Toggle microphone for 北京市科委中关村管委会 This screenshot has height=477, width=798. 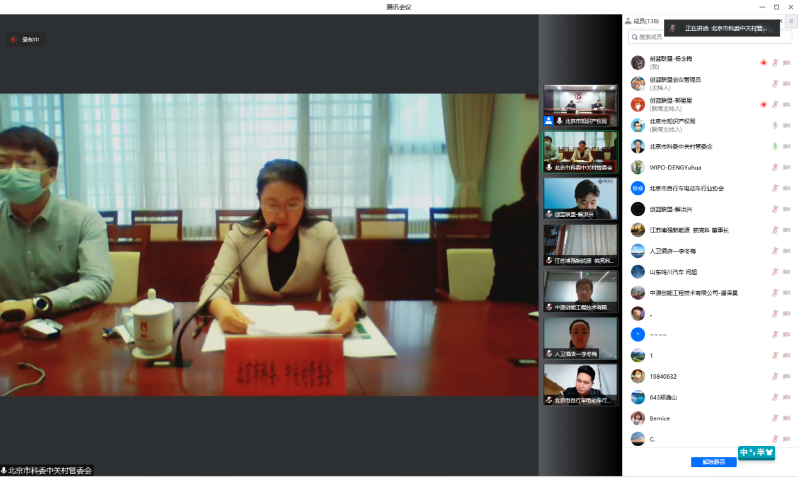pos(774,146)
